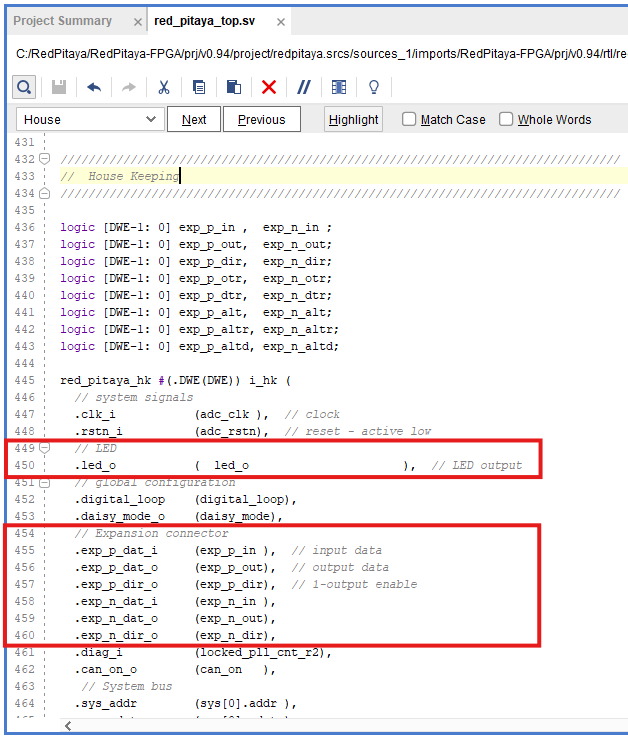Select the red_pitaya_top.sv tab

click(204, 21)
